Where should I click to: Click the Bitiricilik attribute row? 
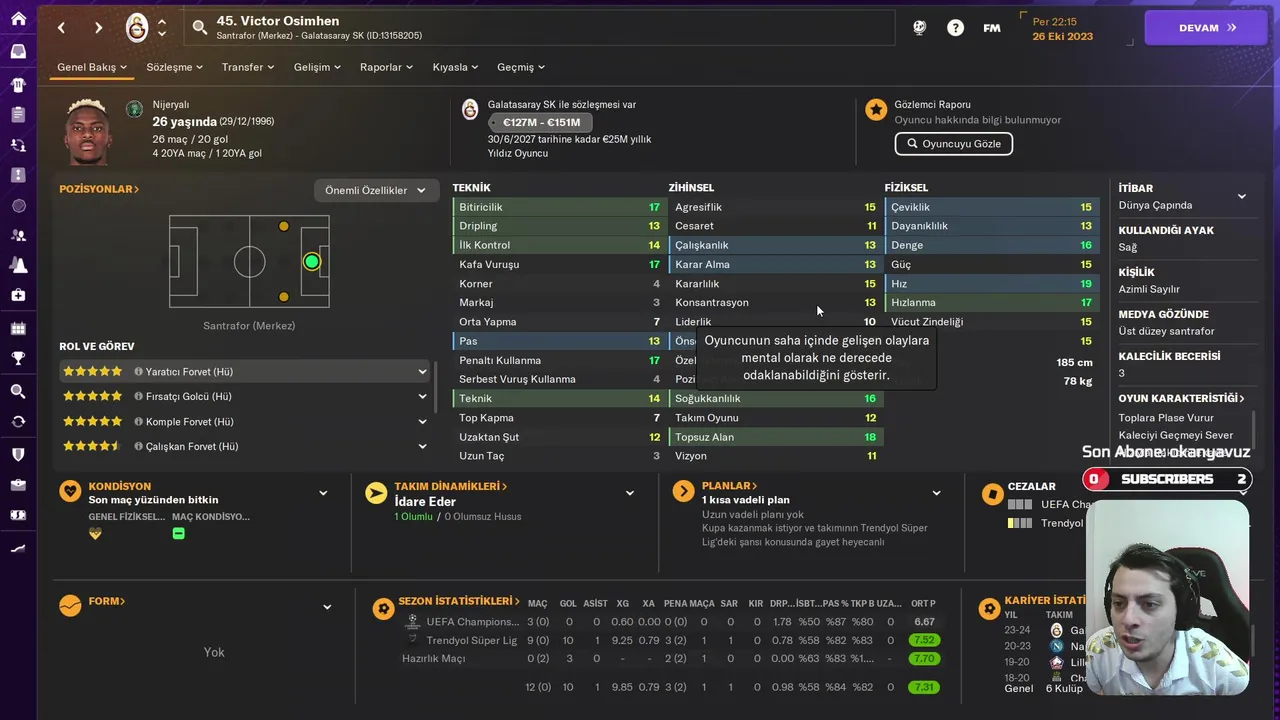click(558, 207)
